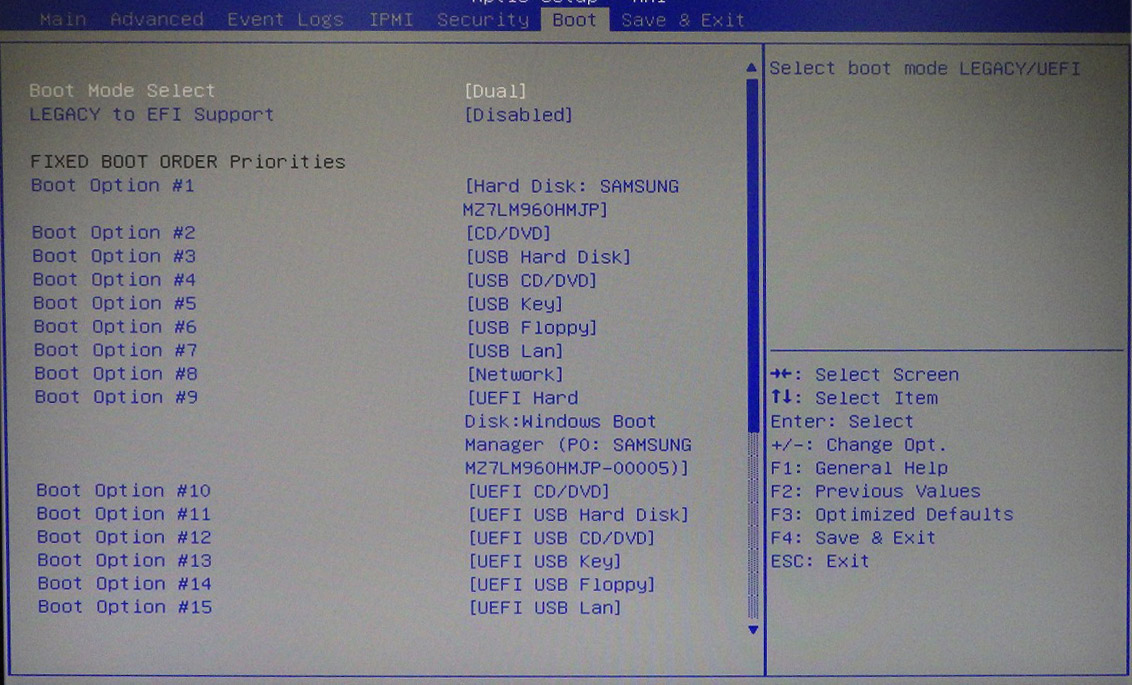Screen dimensions: 1132x685
Task: Switch to the Advanced tab
Action: pos(156,19)
